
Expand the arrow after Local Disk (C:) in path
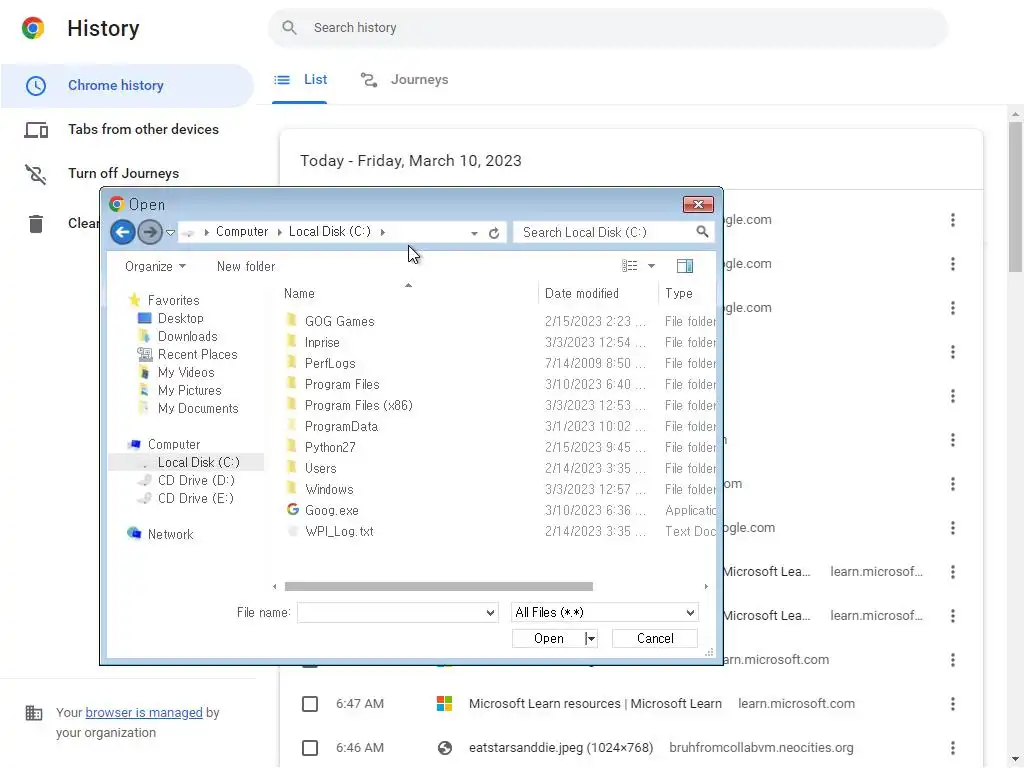(x=383, y=232)
